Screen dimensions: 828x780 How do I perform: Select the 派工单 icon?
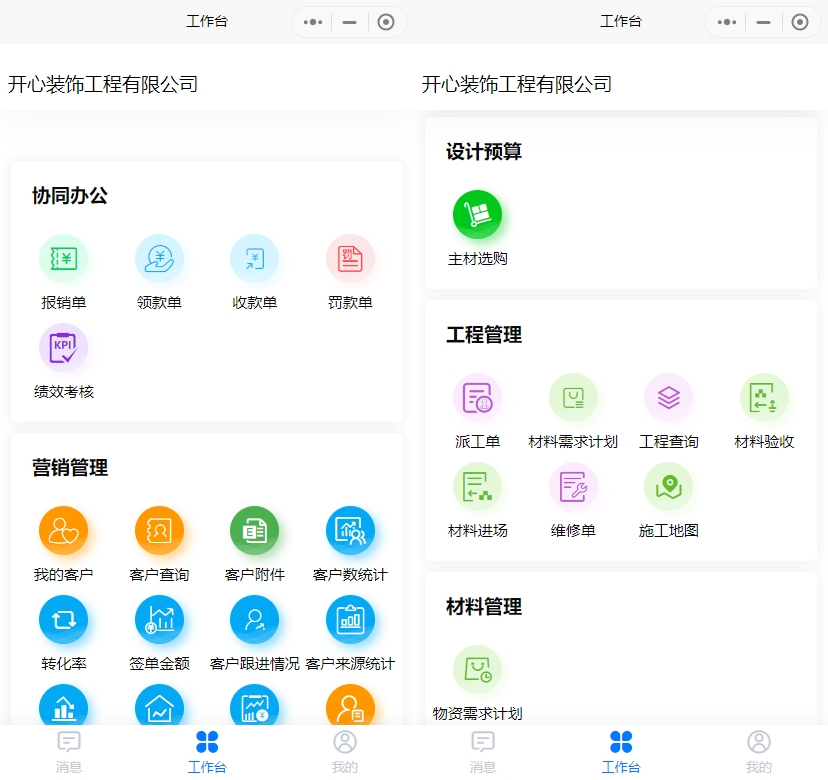pos(477,398)
